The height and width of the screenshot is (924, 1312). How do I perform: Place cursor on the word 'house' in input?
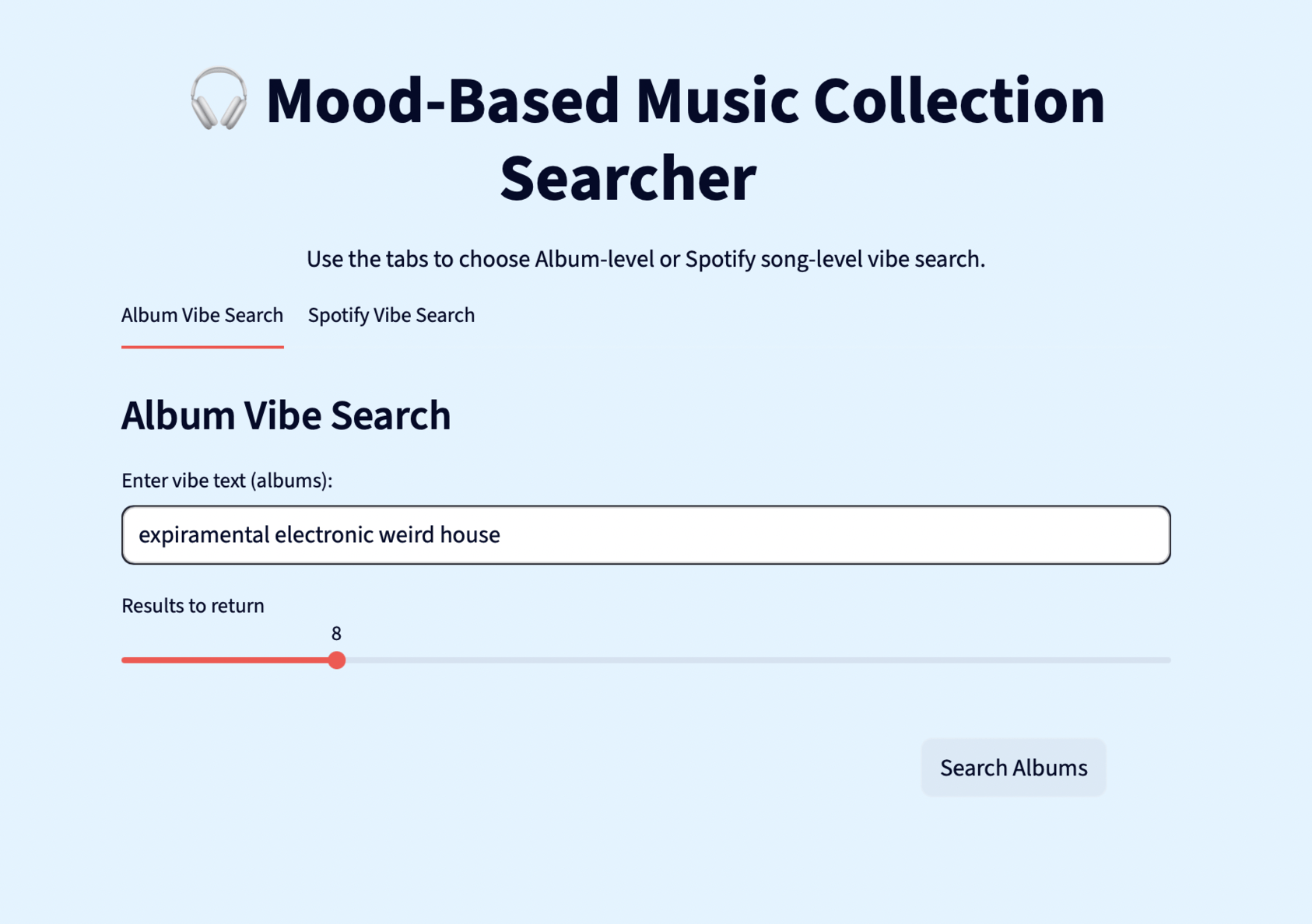pyautogui.click(x=469, y=535)
